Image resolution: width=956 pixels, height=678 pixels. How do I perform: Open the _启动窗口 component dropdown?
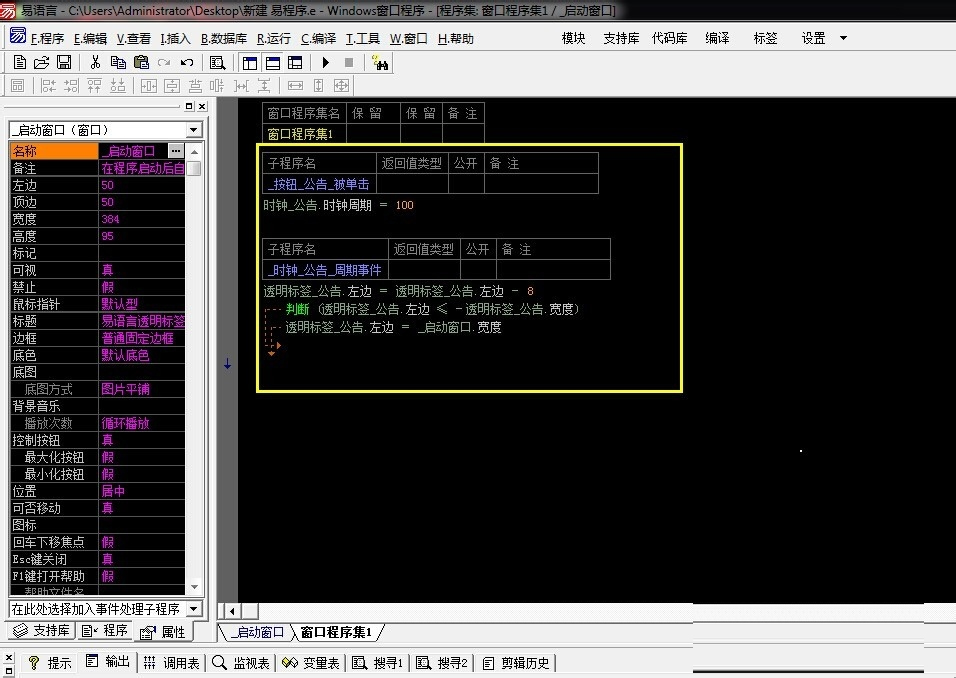click(x=194, y=130)
